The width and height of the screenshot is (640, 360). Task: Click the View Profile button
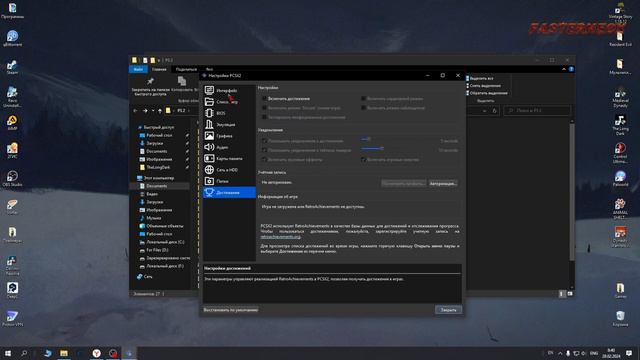(403, 184)
